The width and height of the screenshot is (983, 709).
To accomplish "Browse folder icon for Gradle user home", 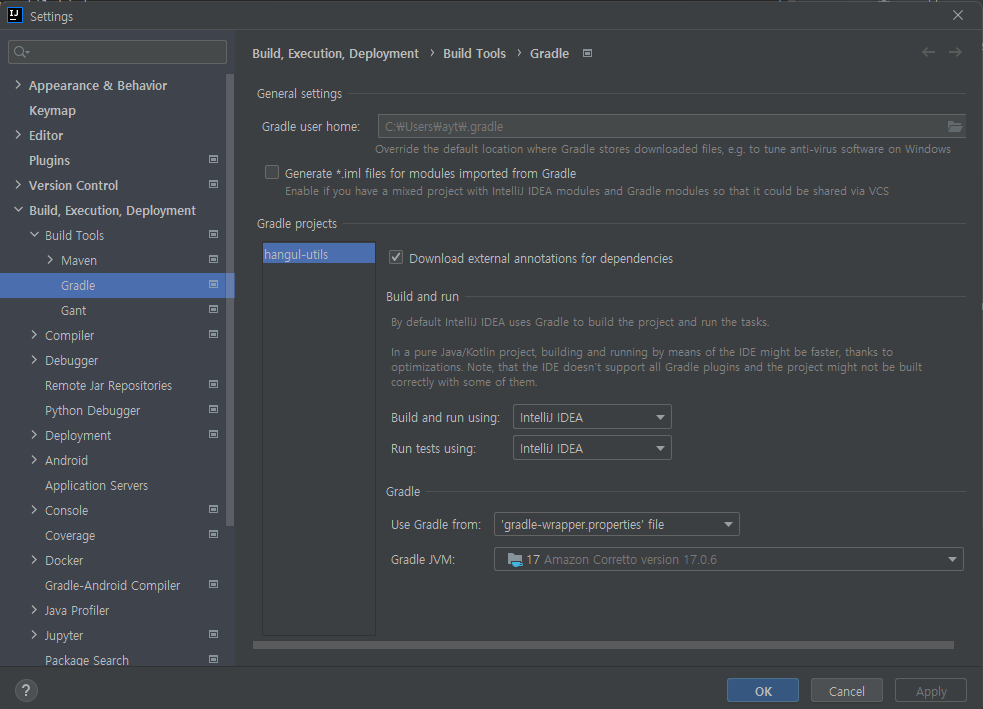I will [954, 127].
